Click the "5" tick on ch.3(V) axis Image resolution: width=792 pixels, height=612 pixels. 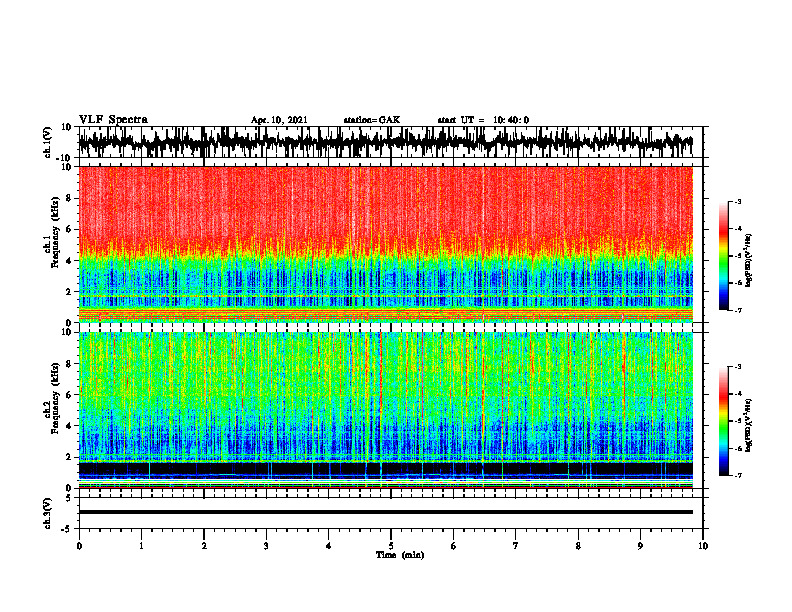point(69,498)
